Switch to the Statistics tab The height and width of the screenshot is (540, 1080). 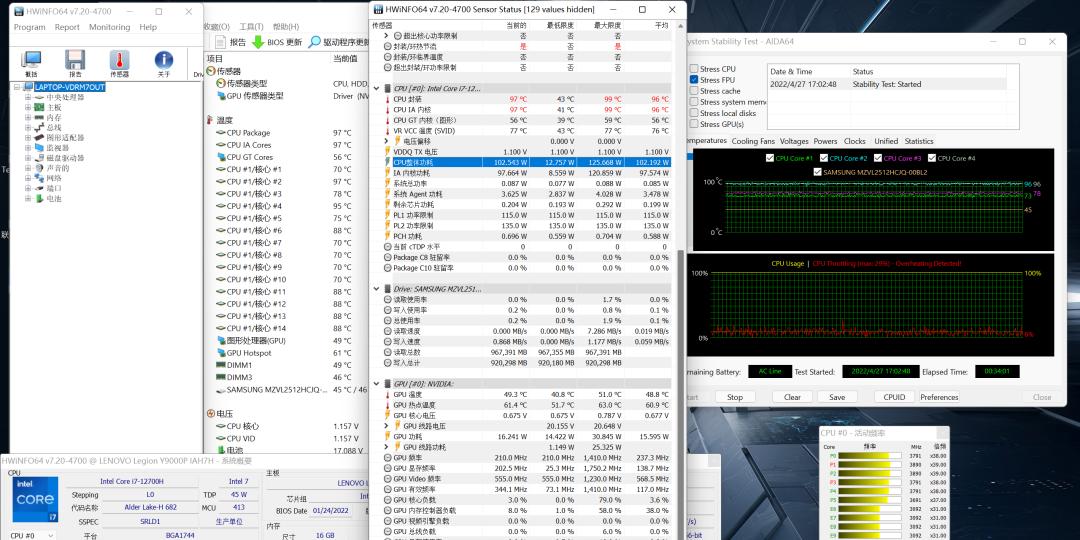[x=919, y=141]
